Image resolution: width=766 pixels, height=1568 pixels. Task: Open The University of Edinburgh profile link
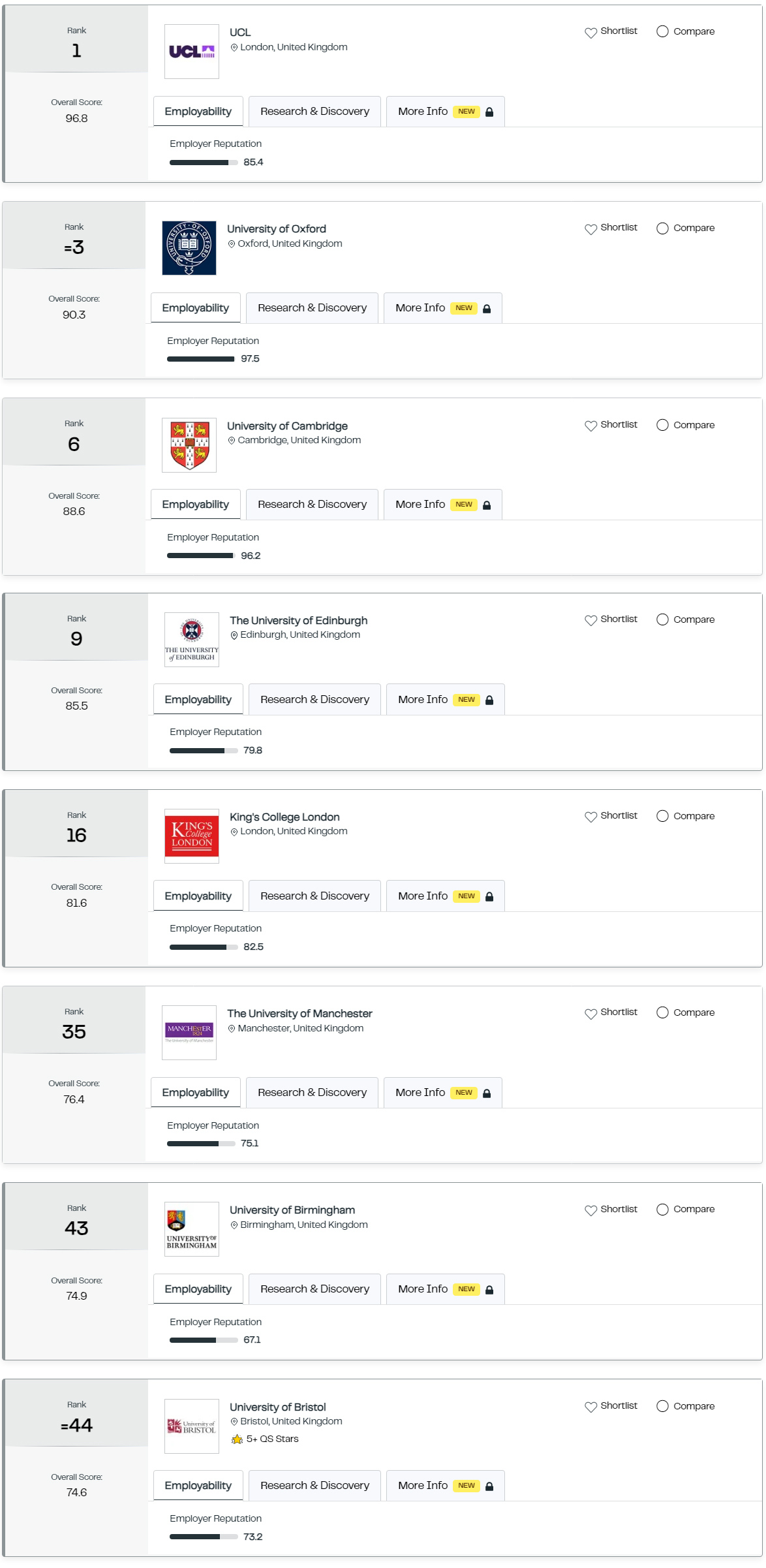(x=298, y=621)
